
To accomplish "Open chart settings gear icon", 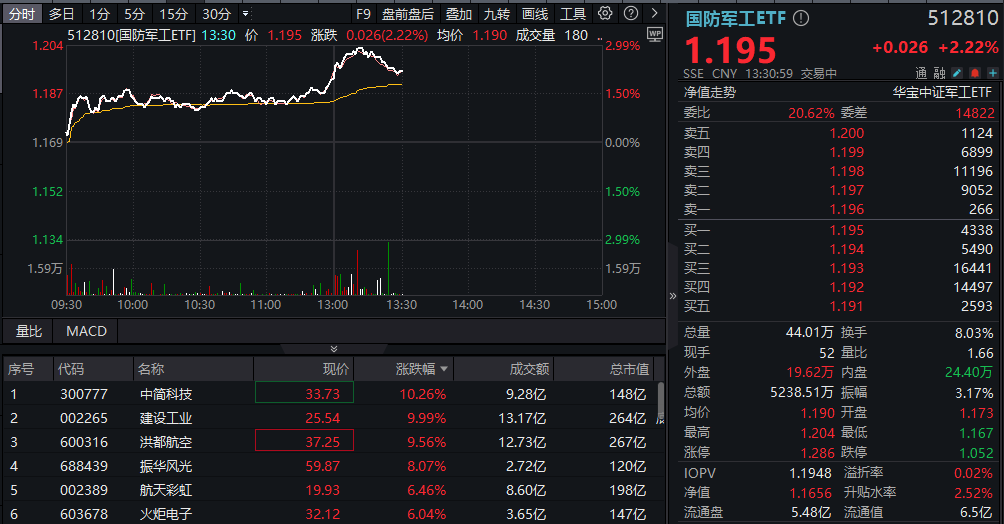I will [x=604, y=13].
